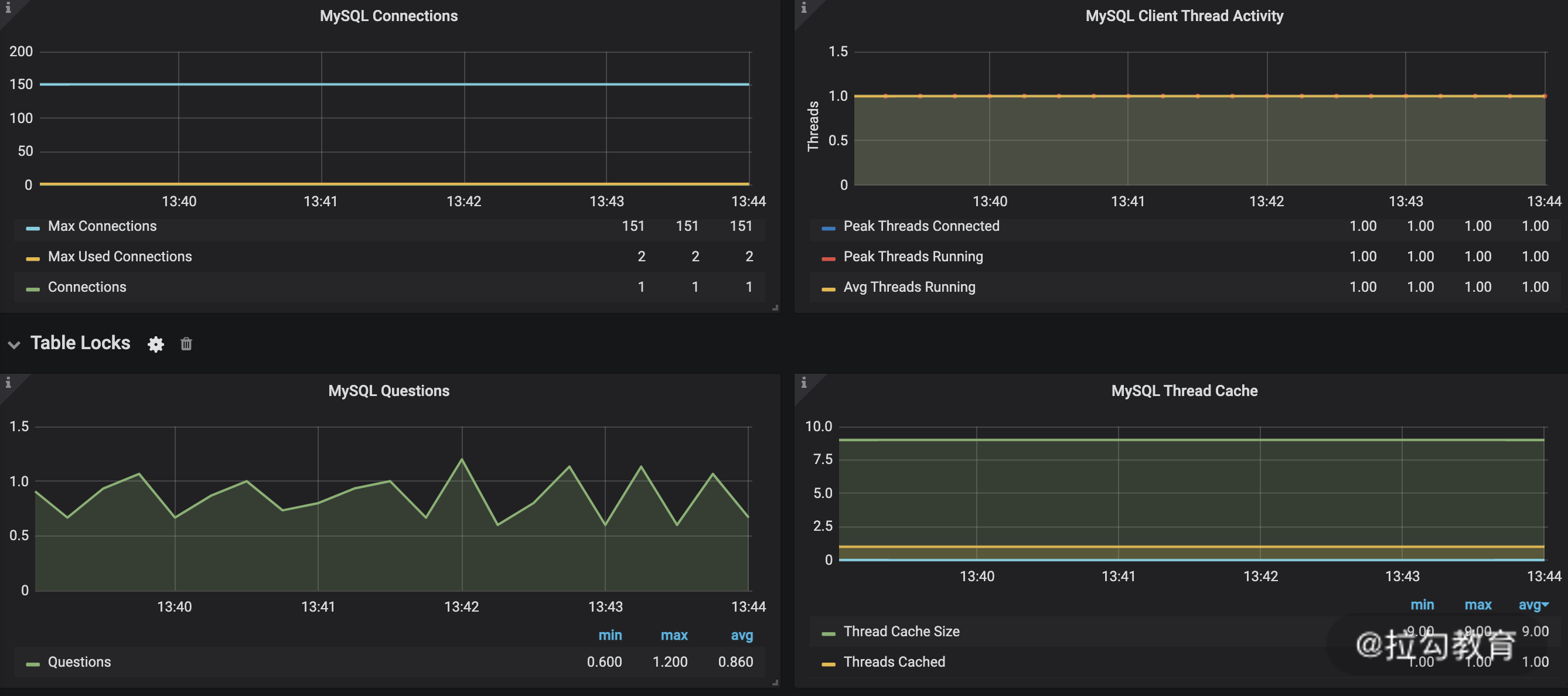The height and width of the screenshot is (696, 1568).
Task: Click info icon on MySQL Connections panel
Action: (x=8, y=8)
